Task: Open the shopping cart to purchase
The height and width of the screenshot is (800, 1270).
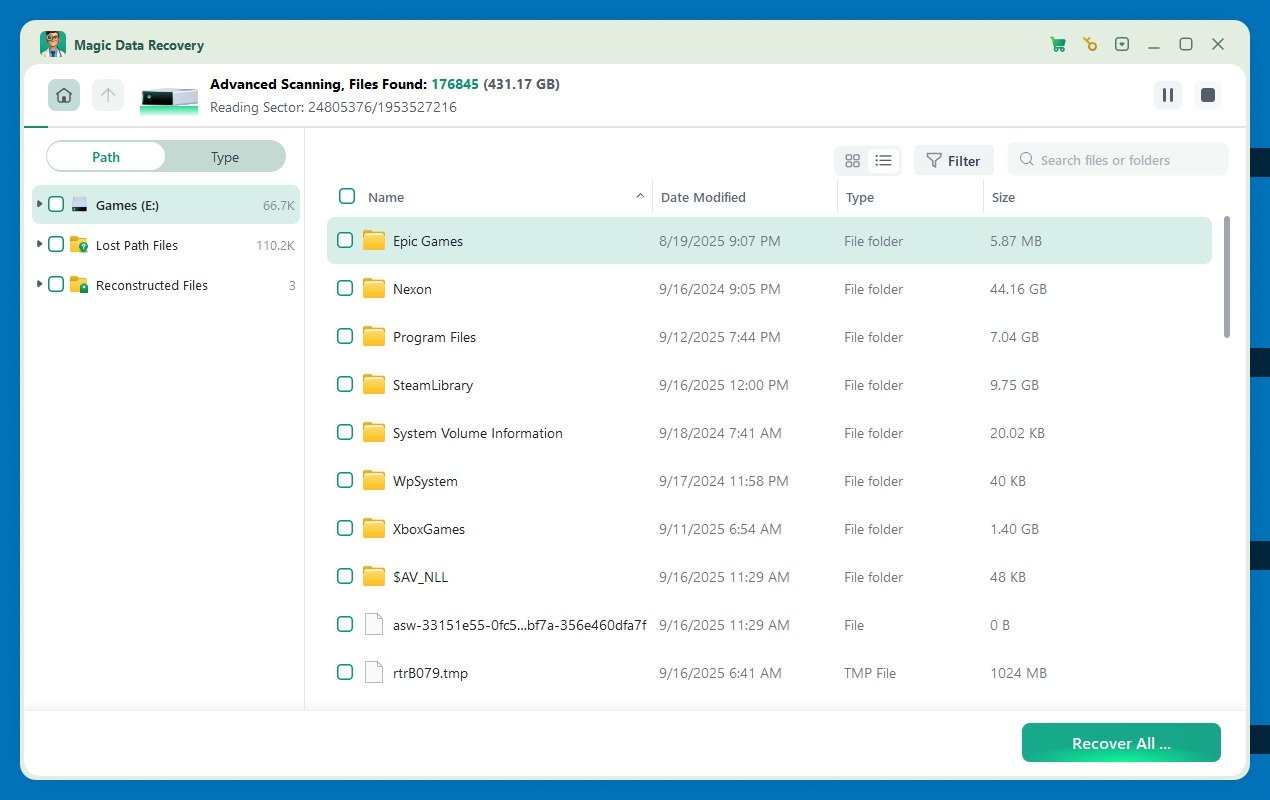Action: pos(1058,44)
